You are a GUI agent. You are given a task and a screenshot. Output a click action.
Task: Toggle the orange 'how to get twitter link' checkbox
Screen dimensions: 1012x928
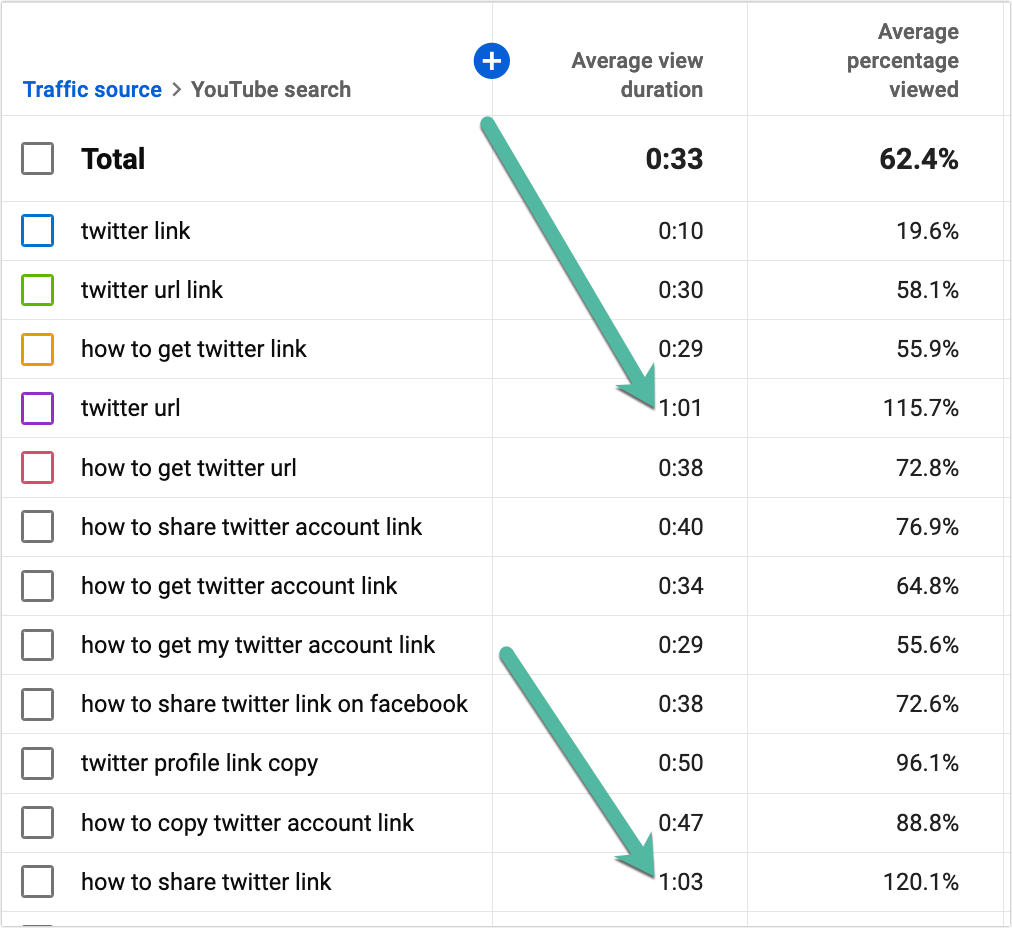pos(37,349)
